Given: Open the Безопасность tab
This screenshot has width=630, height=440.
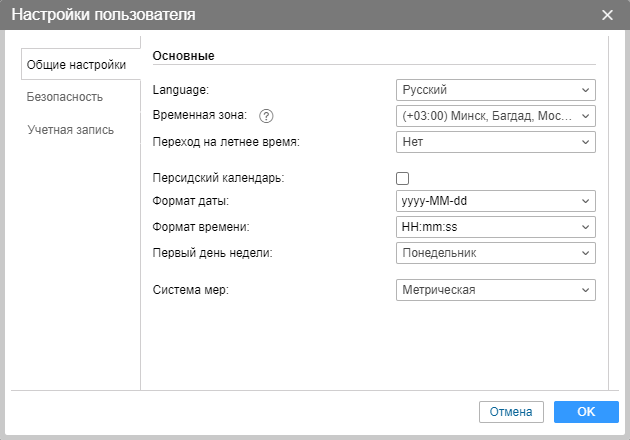Looking at the screenshot, I should pyautogui.click(x=65, y=97).
